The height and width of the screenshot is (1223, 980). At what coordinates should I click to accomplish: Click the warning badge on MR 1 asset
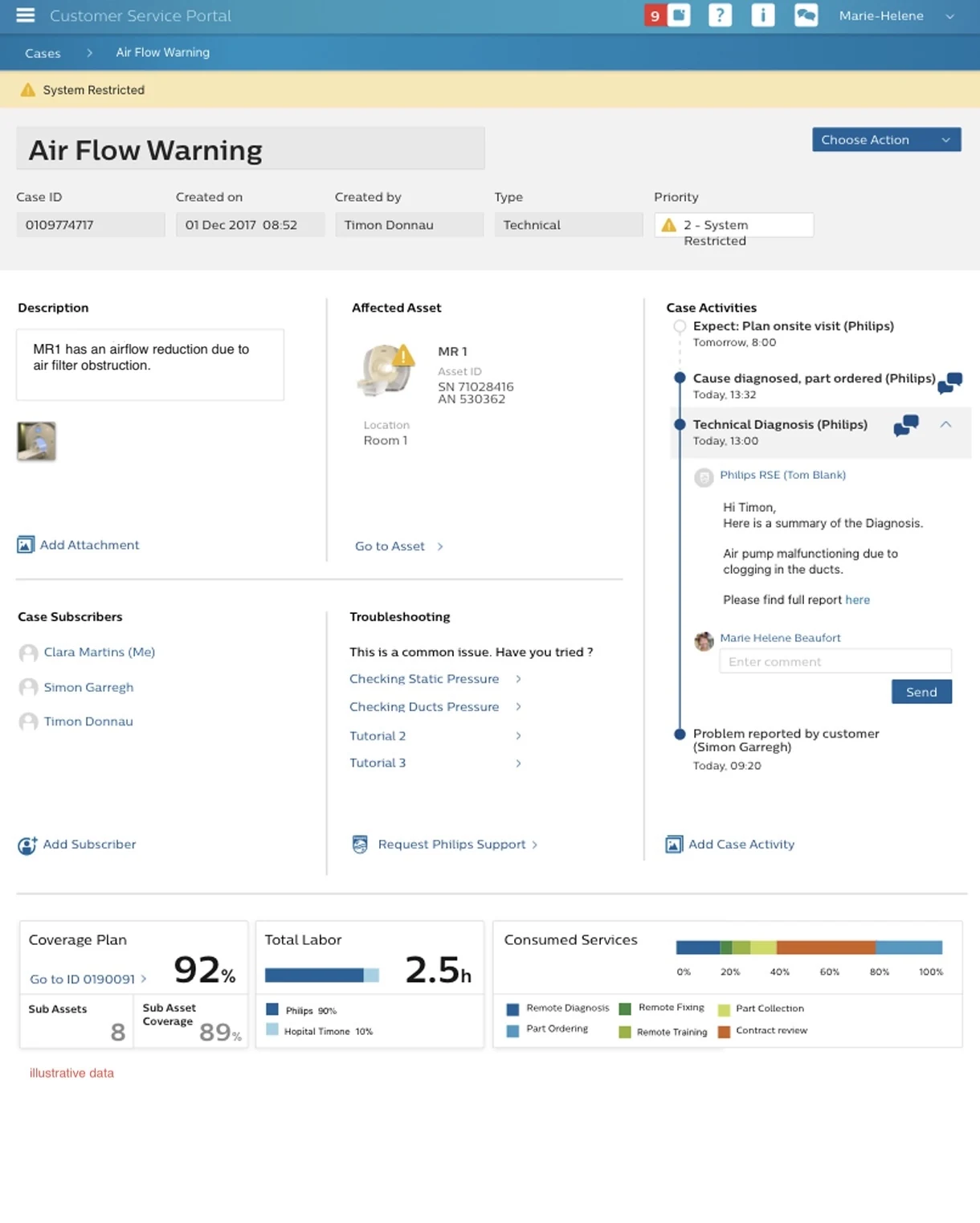click(x=402, y=355)
